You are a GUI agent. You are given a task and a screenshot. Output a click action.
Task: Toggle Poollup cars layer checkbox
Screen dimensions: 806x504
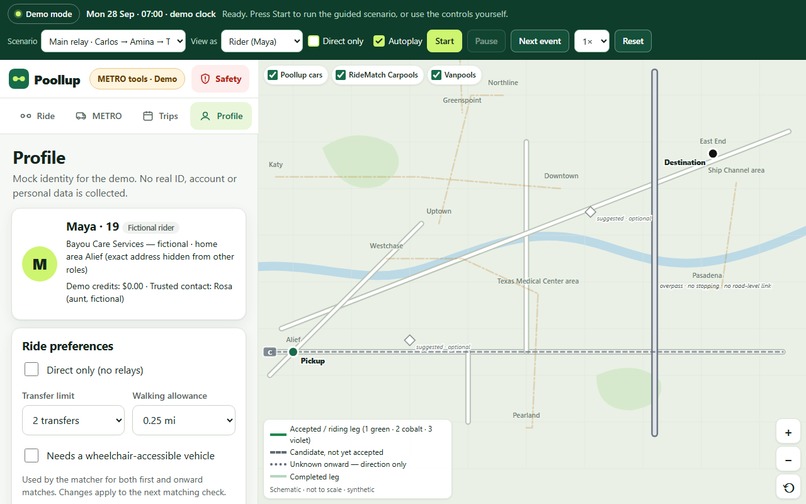(x=273, y=75)
